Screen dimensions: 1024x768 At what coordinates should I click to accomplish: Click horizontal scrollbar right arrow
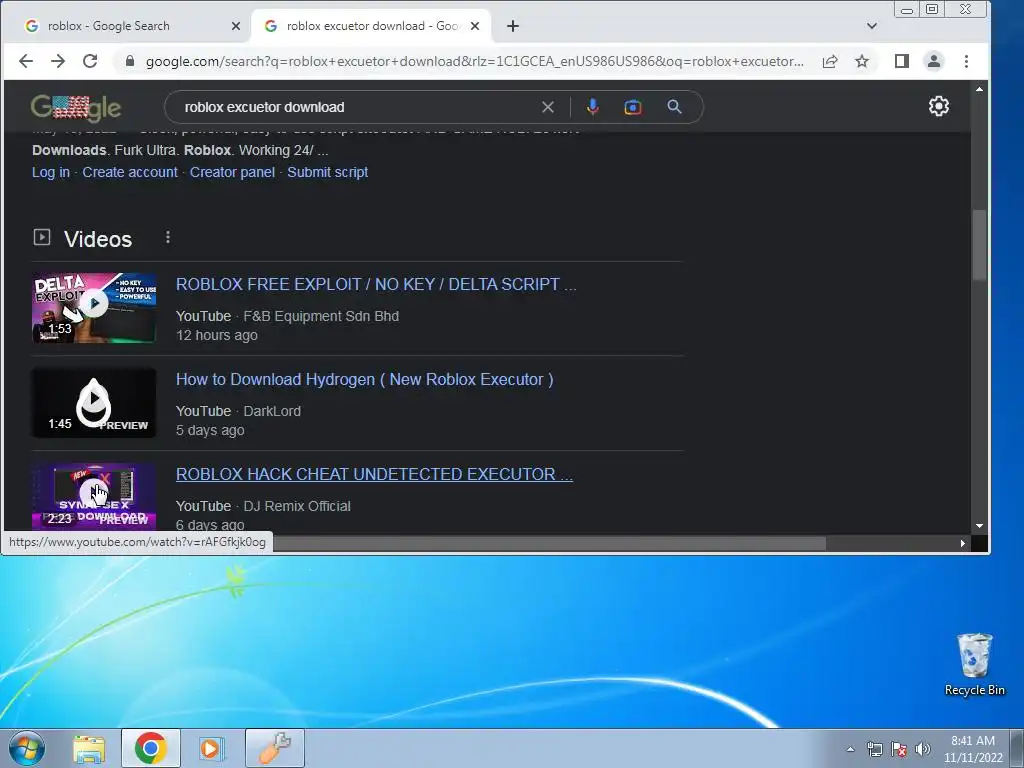coord(963,543)
